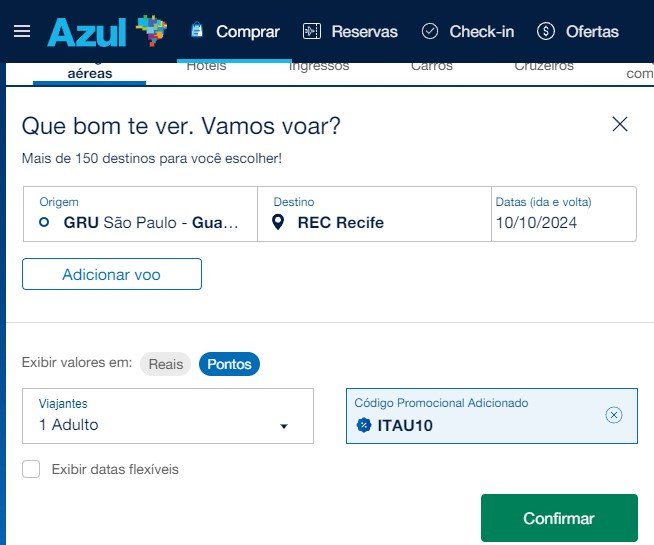Switch to the Hotéis tab
This screenshot has width=654, height=545.
[206, 66]
